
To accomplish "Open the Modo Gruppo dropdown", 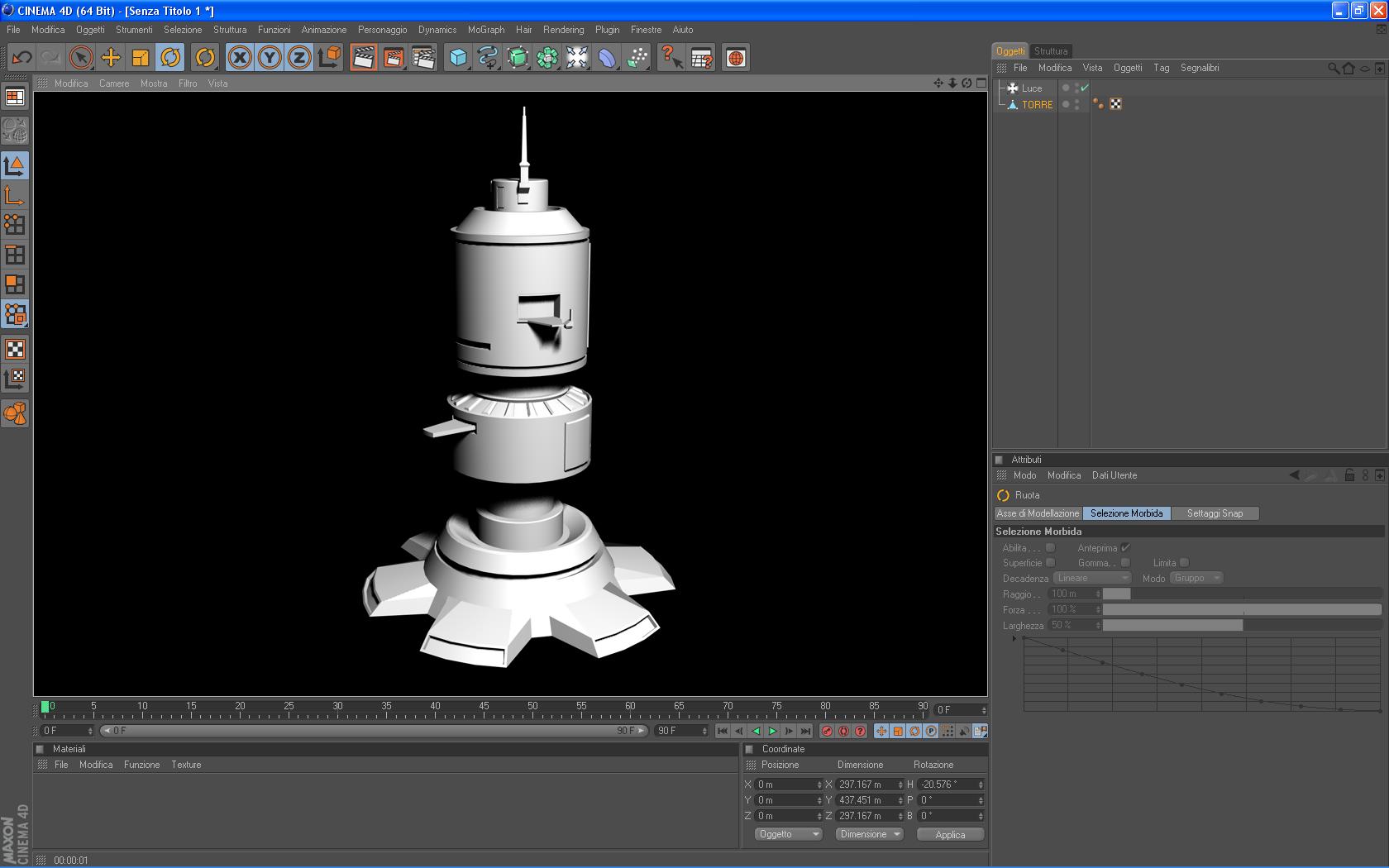I will point(1196,579).
